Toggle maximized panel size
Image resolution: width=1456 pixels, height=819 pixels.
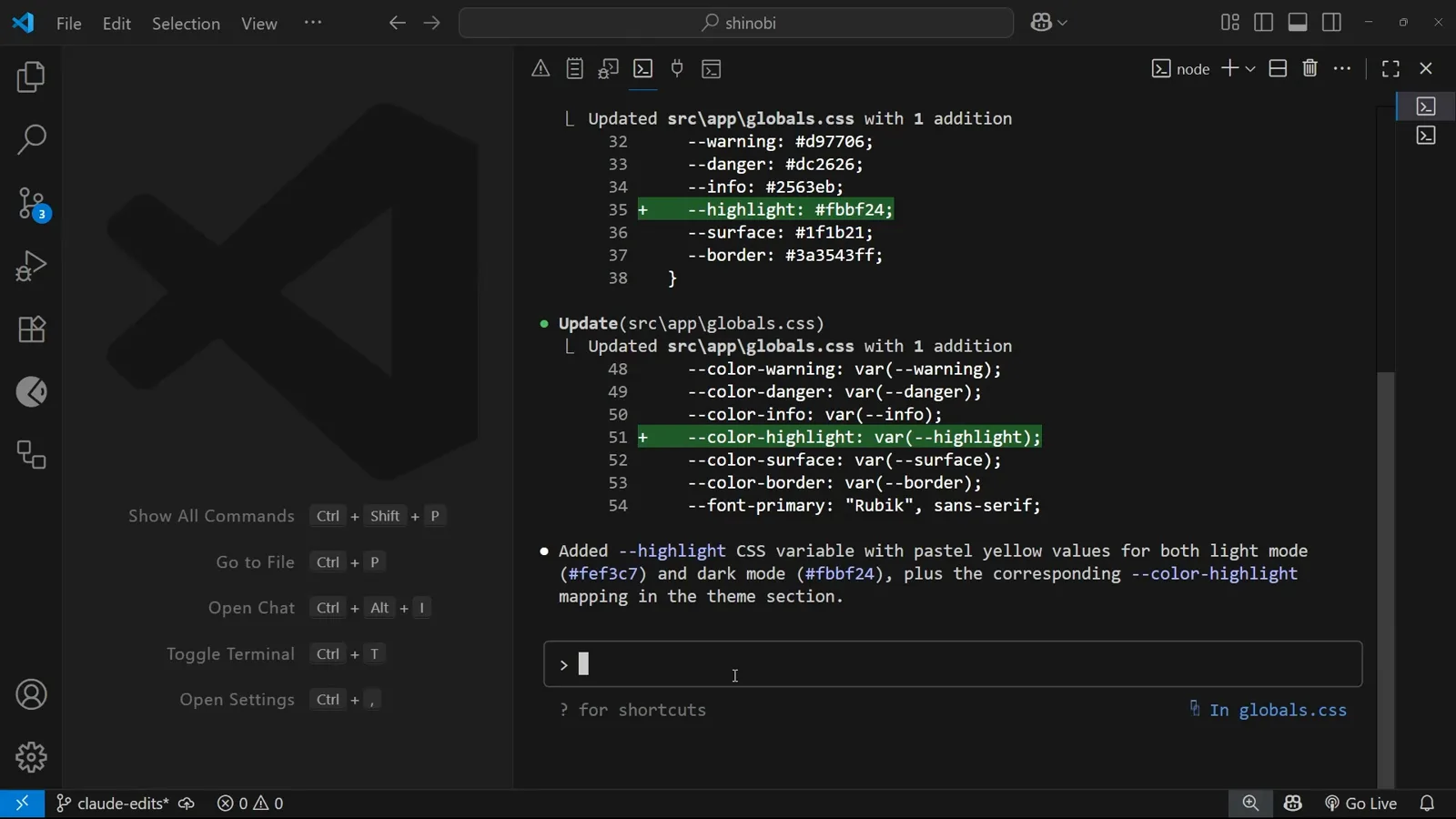[x=1390, y=68]
